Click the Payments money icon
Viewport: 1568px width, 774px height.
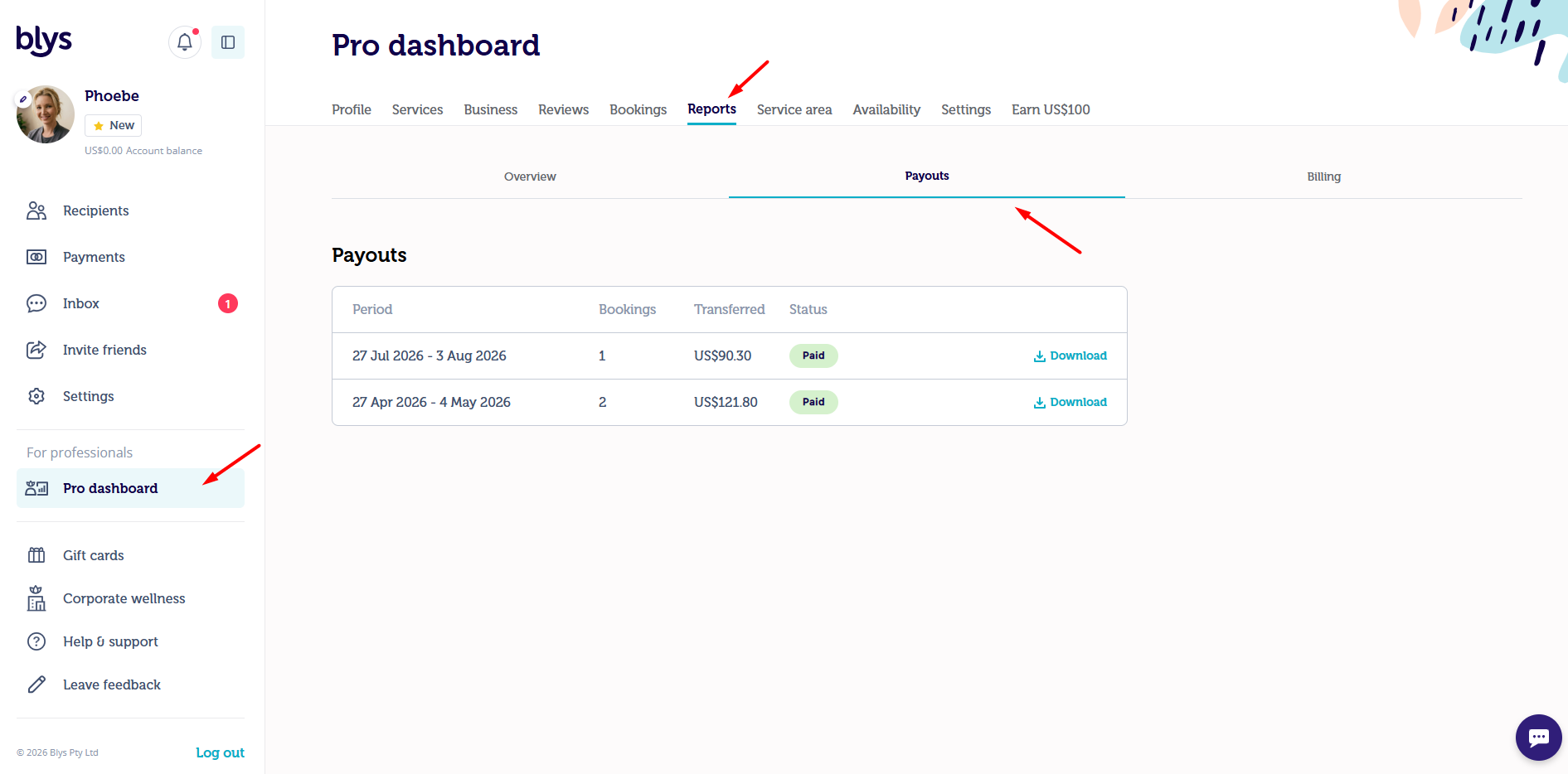point(36,257)
